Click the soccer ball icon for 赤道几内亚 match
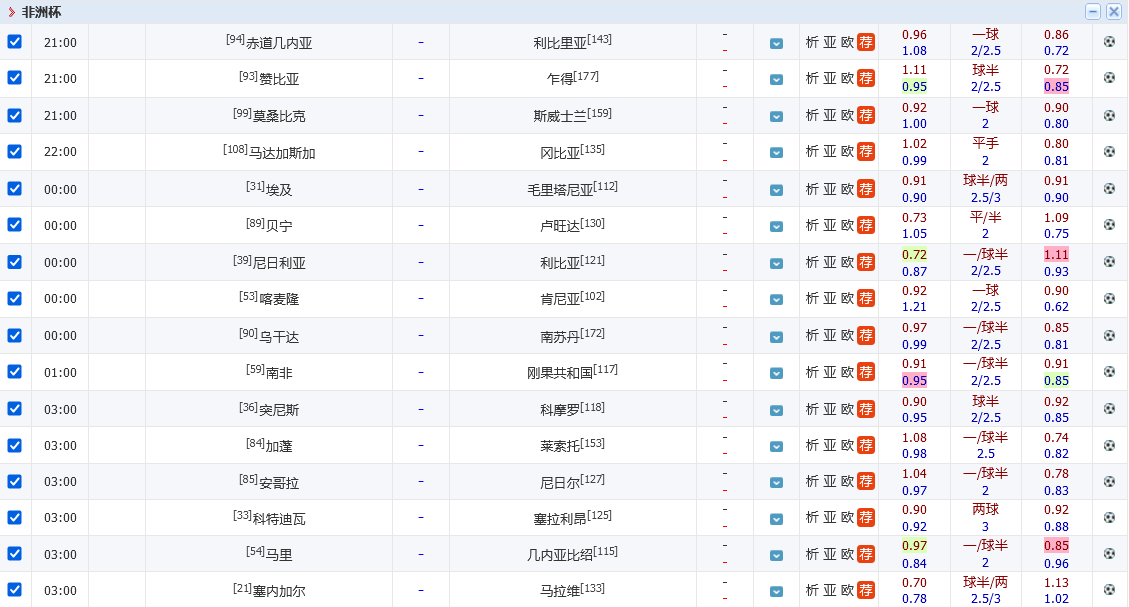This screenshot has width=1129, height=607. pos(1109,42)
